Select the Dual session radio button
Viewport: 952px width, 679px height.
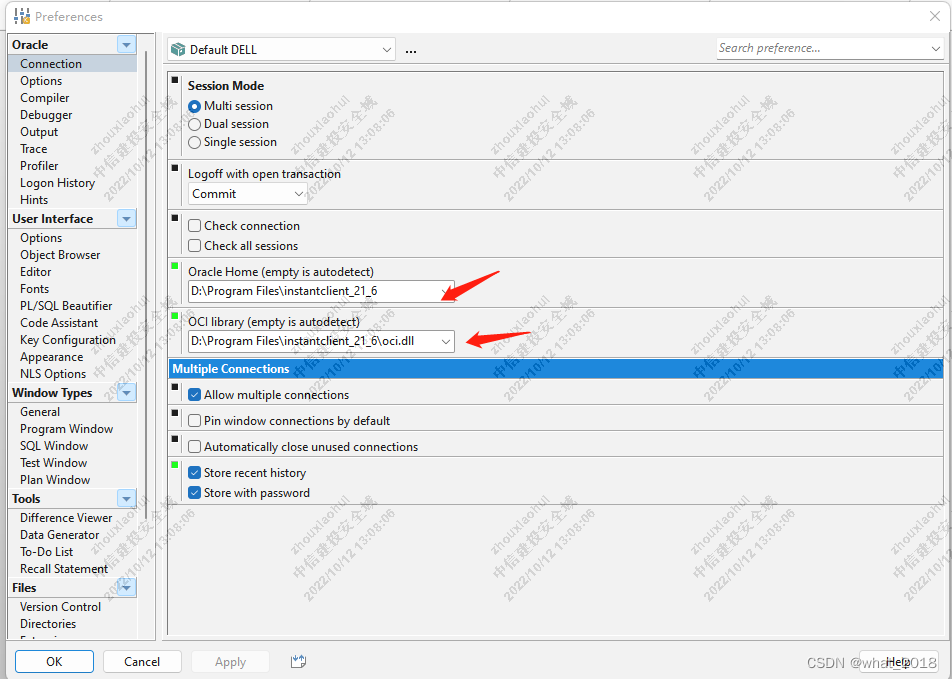click(194, 124)
